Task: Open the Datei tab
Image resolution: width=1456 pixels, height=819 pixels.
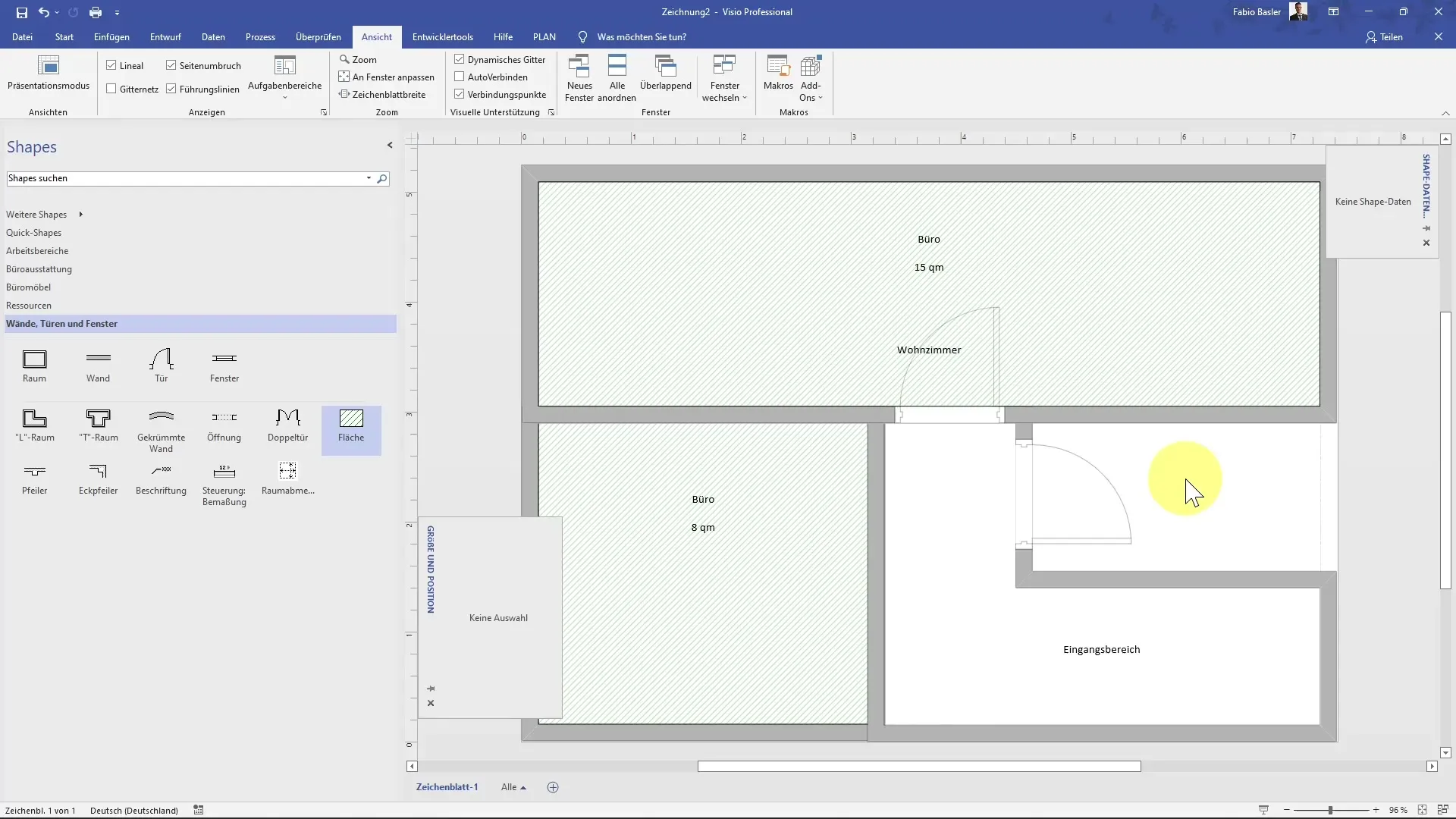Action: point(22,36)
